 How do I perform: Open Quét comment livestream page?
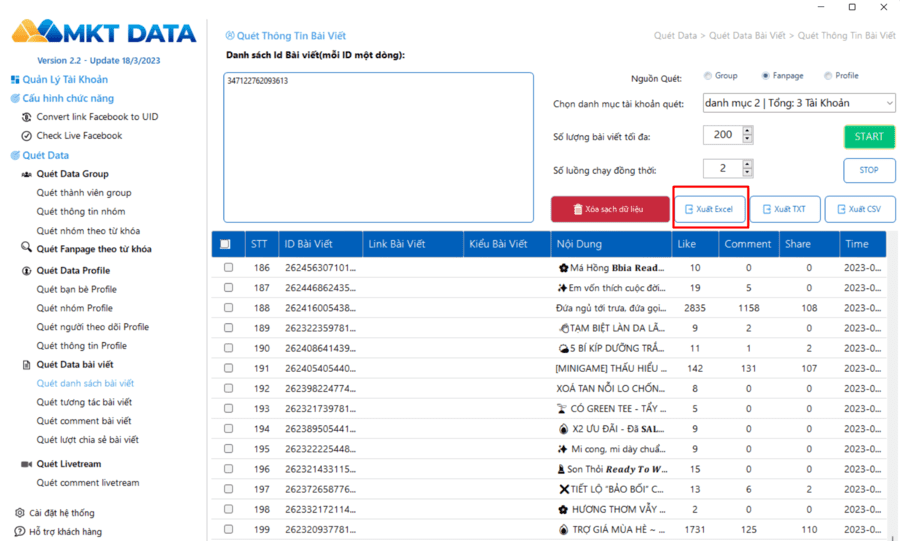click(88, 483)
